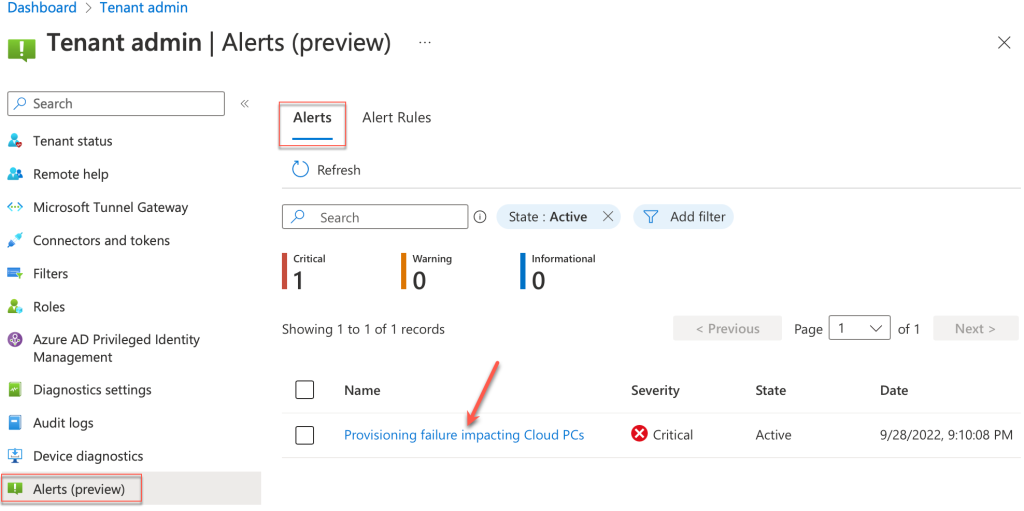Select the Microsoft Tunnel Gateway icon

pyautogui.click(x=15, y=207)
